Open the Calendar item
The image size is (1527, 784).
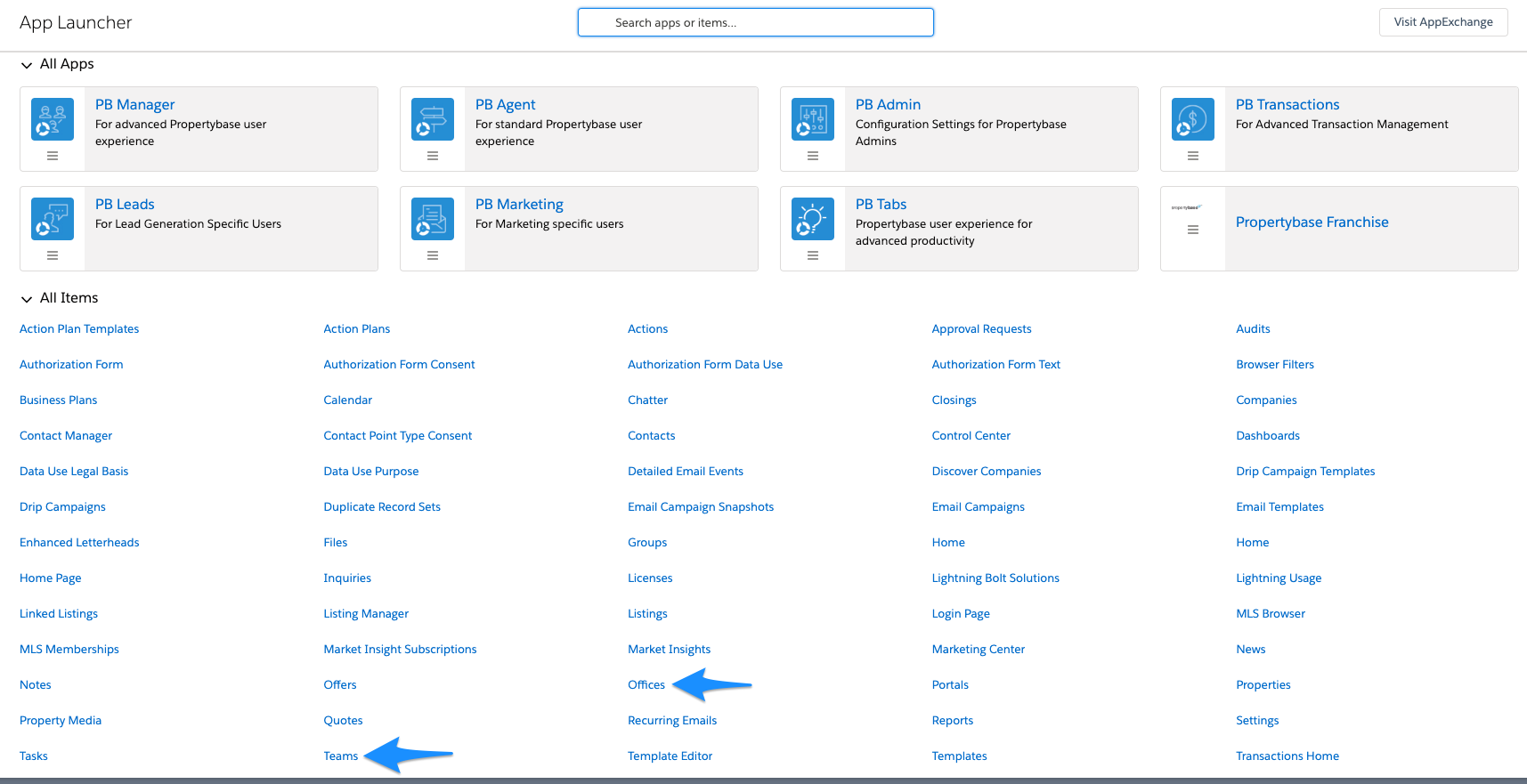click(x=348, y=400)
